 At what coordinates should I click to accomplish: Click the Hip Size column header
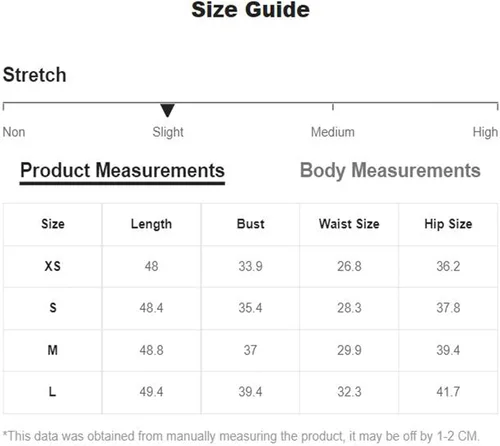[x=448, y=224]
